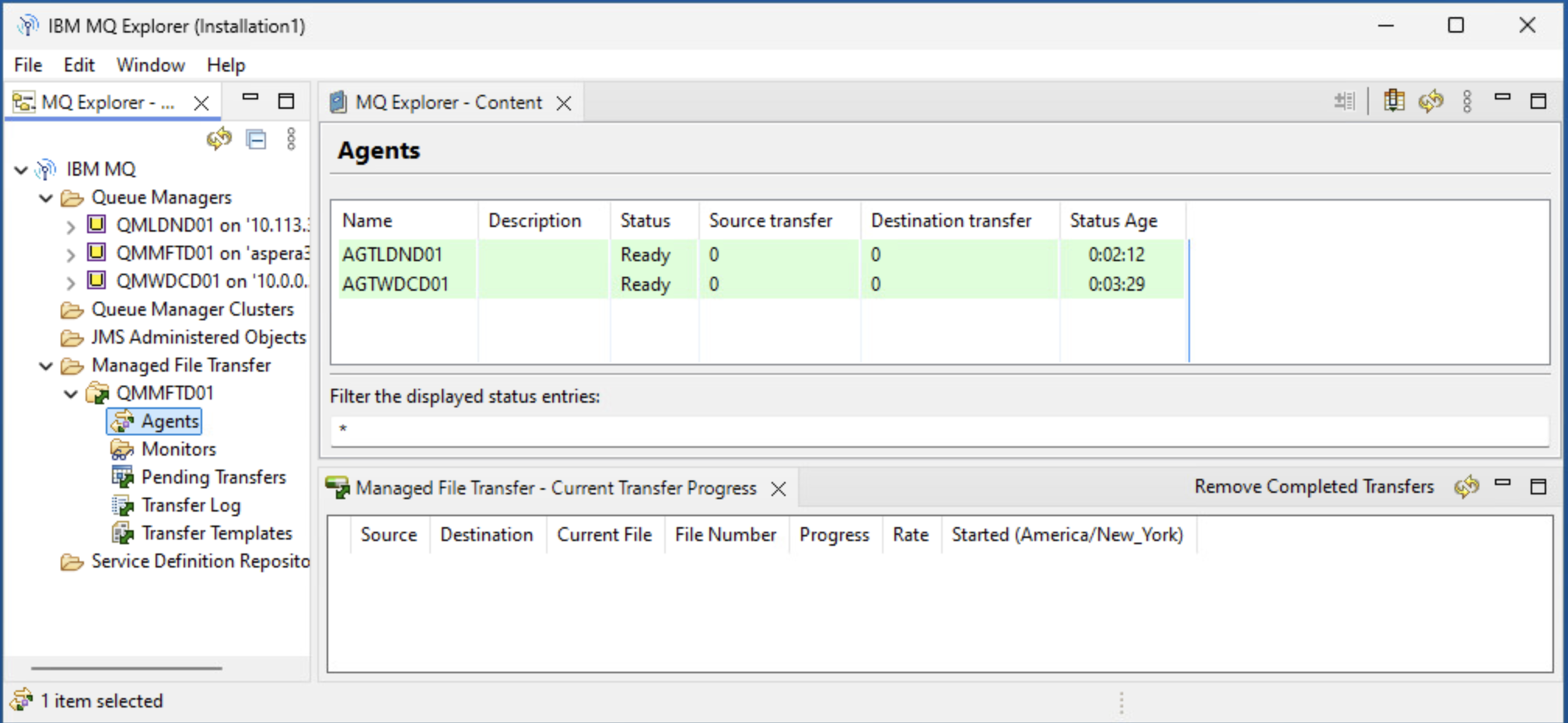Click Remove Completed Transfers
The height and width of the screenshot is (723, 1568).
[1314, 487]
